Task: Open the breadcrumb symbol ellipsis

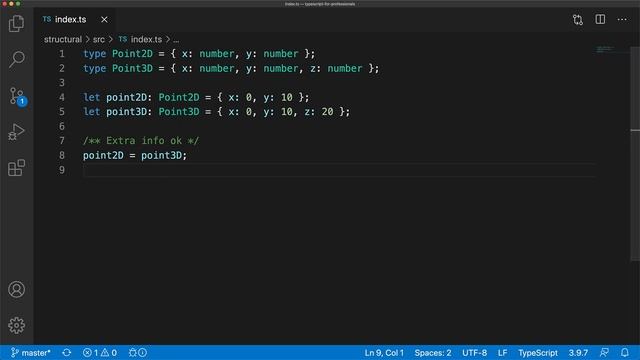Action: pos(176,40)
